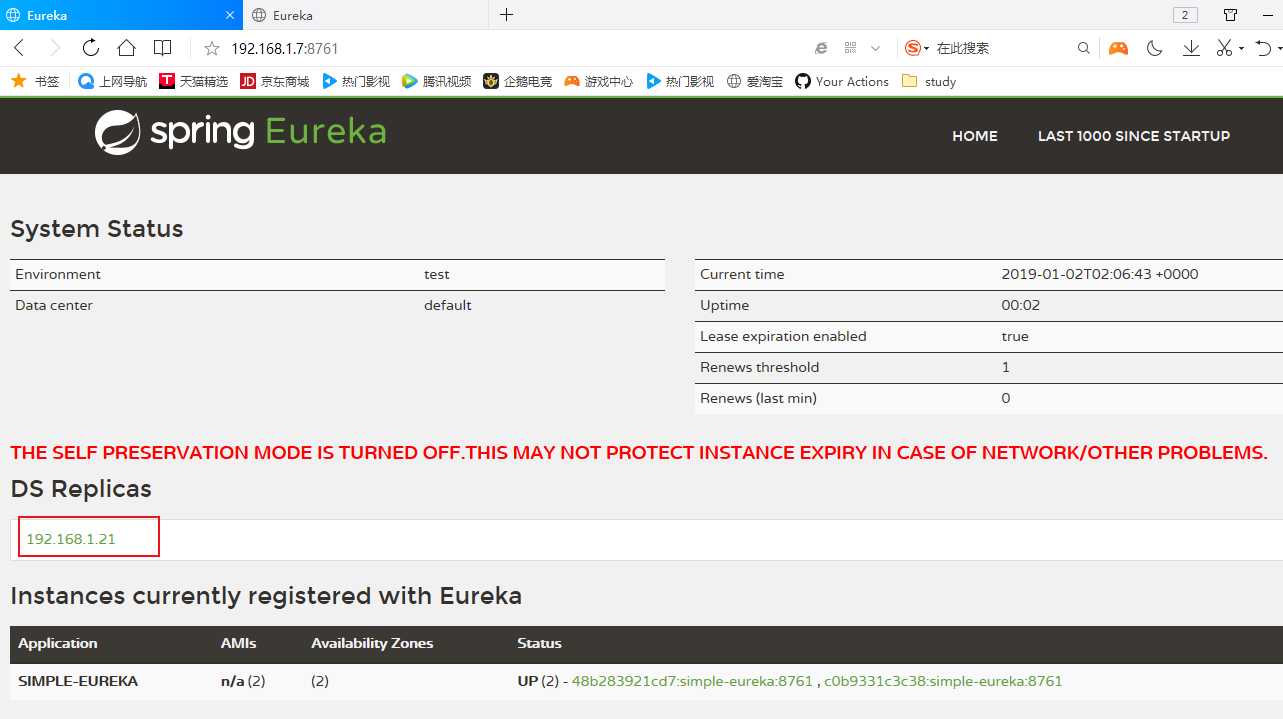Viewport: 1283px width, 719px height.
Task: Click the QR code icon in address bar
Action: coord(850,48)
